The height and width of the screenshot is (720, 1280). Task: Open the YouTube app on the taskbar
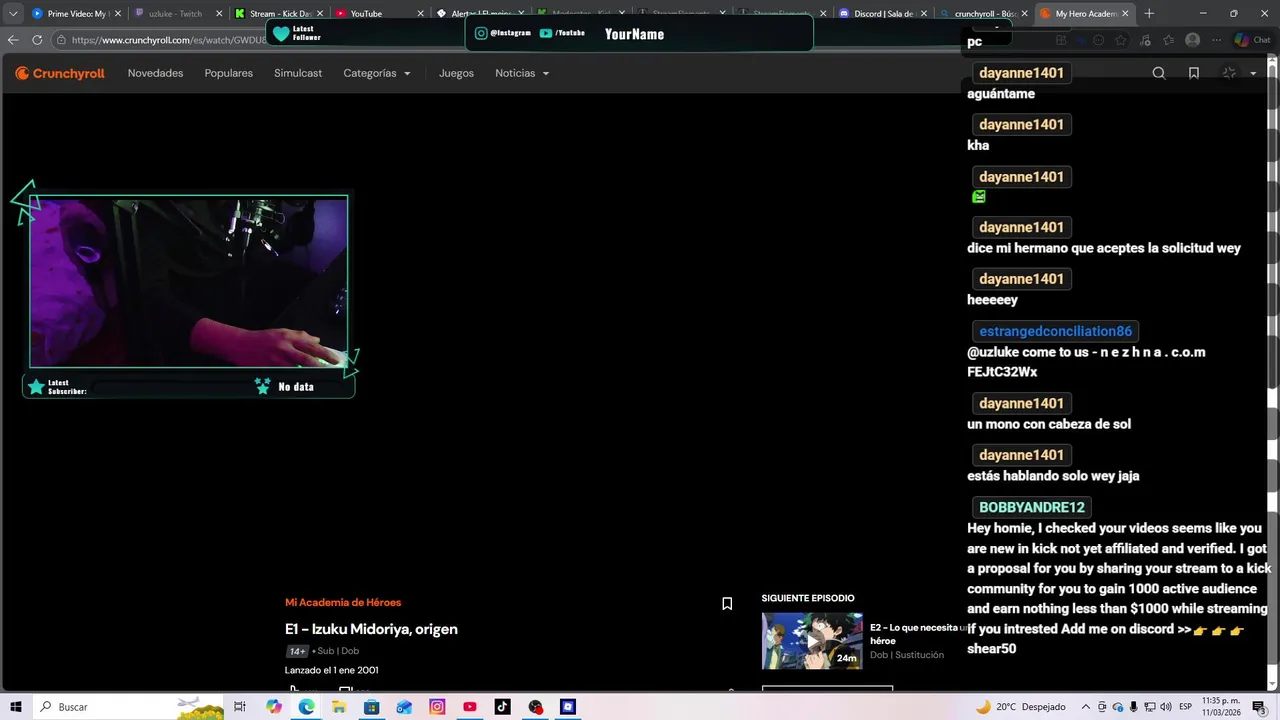(x=470, y=707)
